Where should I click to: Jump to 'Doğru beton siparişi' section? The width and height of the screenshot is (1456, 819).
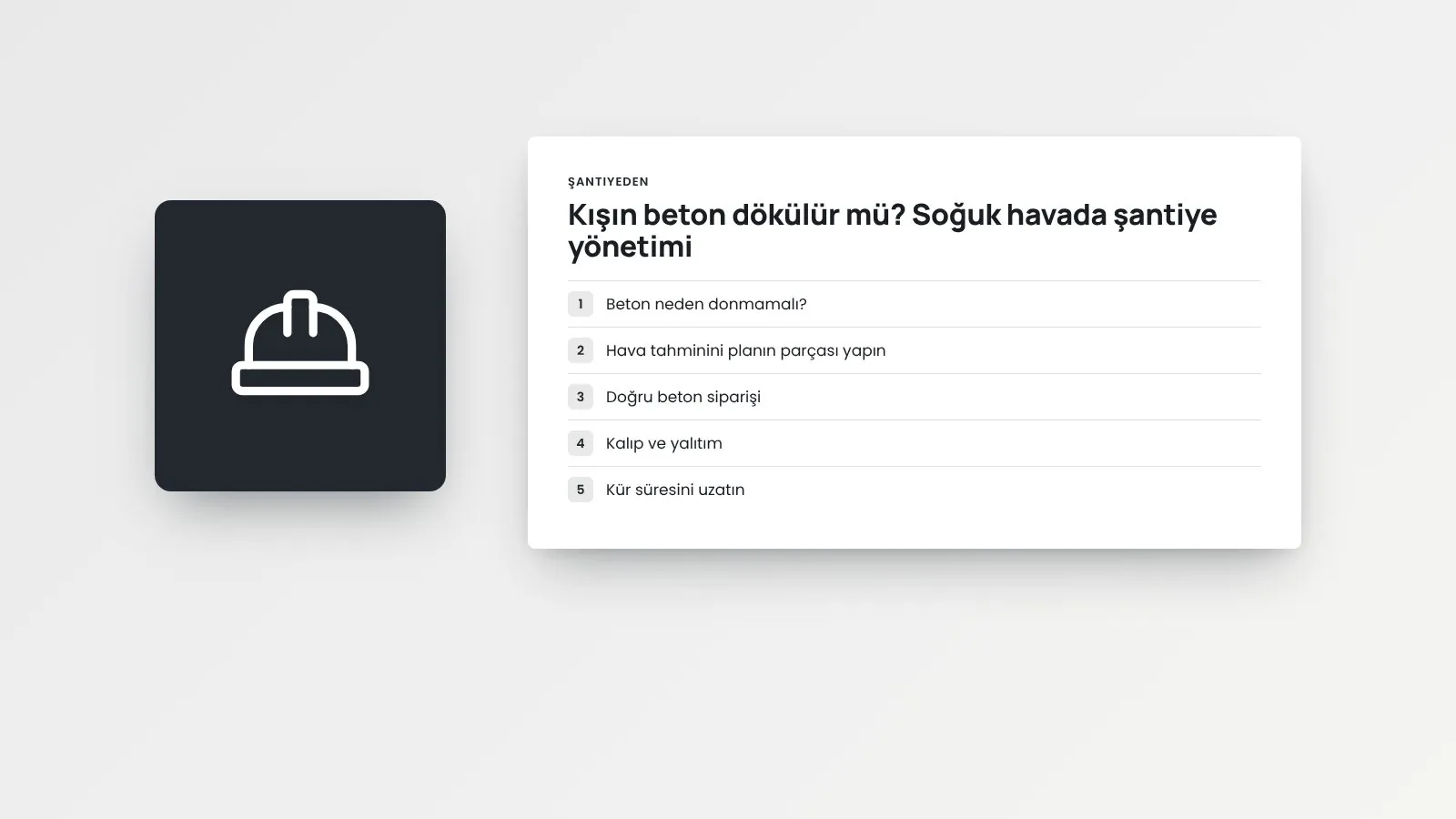(683, 397)
